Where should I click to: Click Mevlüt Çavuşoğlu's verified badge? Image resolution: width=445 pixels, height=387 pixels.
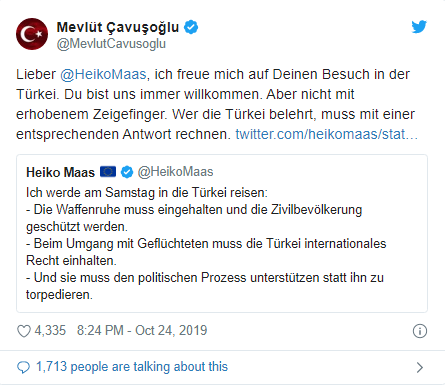191,27
